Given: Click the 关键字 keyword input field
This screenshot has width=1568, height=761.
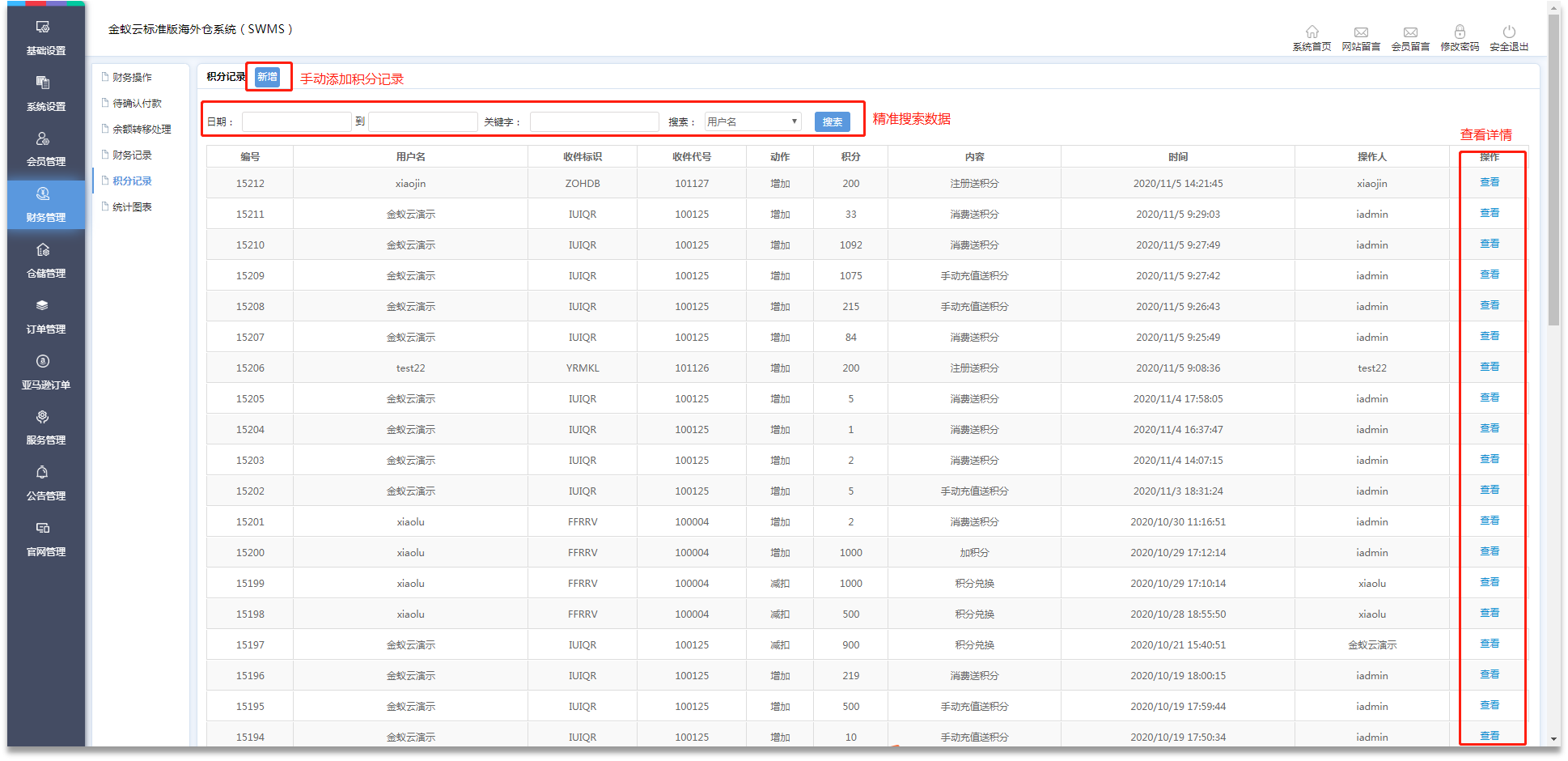Looking at the screenshot, I should pyautogui.click(x=594, y=122).
